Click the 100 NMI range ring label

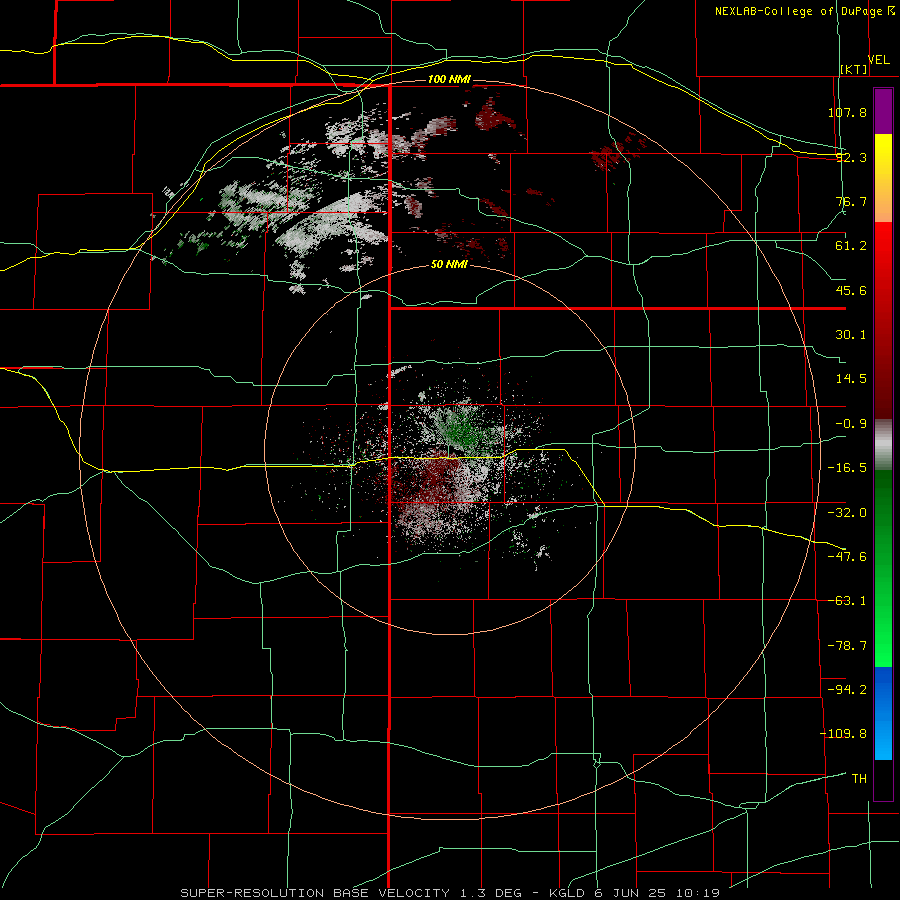[449, 79]
